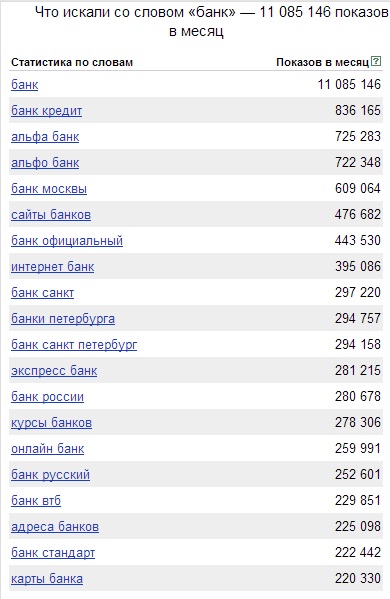Click the "экспресс банк" link

pos(54,371)
